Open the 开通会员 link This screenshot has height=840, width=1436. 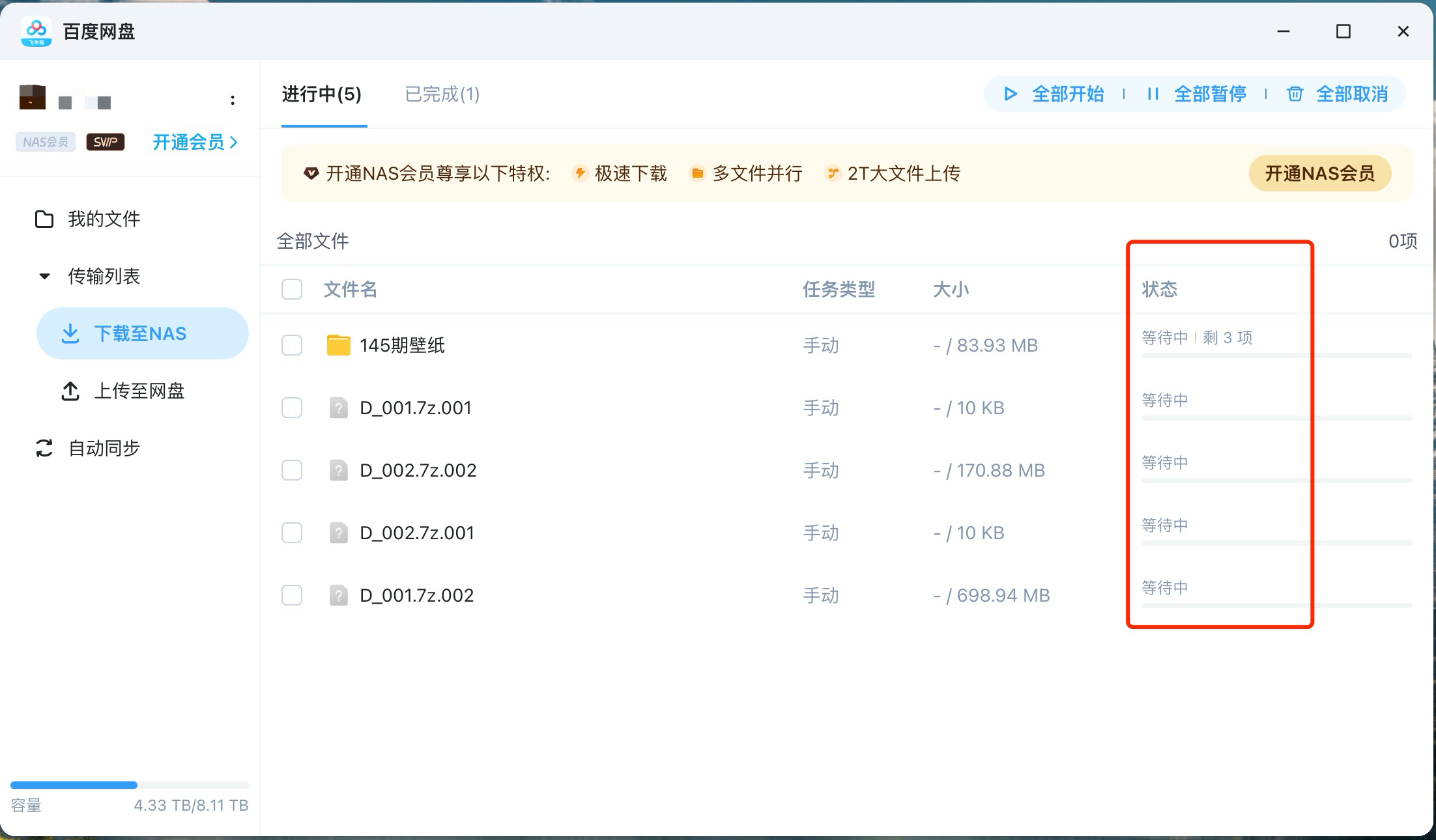(195, 142)
